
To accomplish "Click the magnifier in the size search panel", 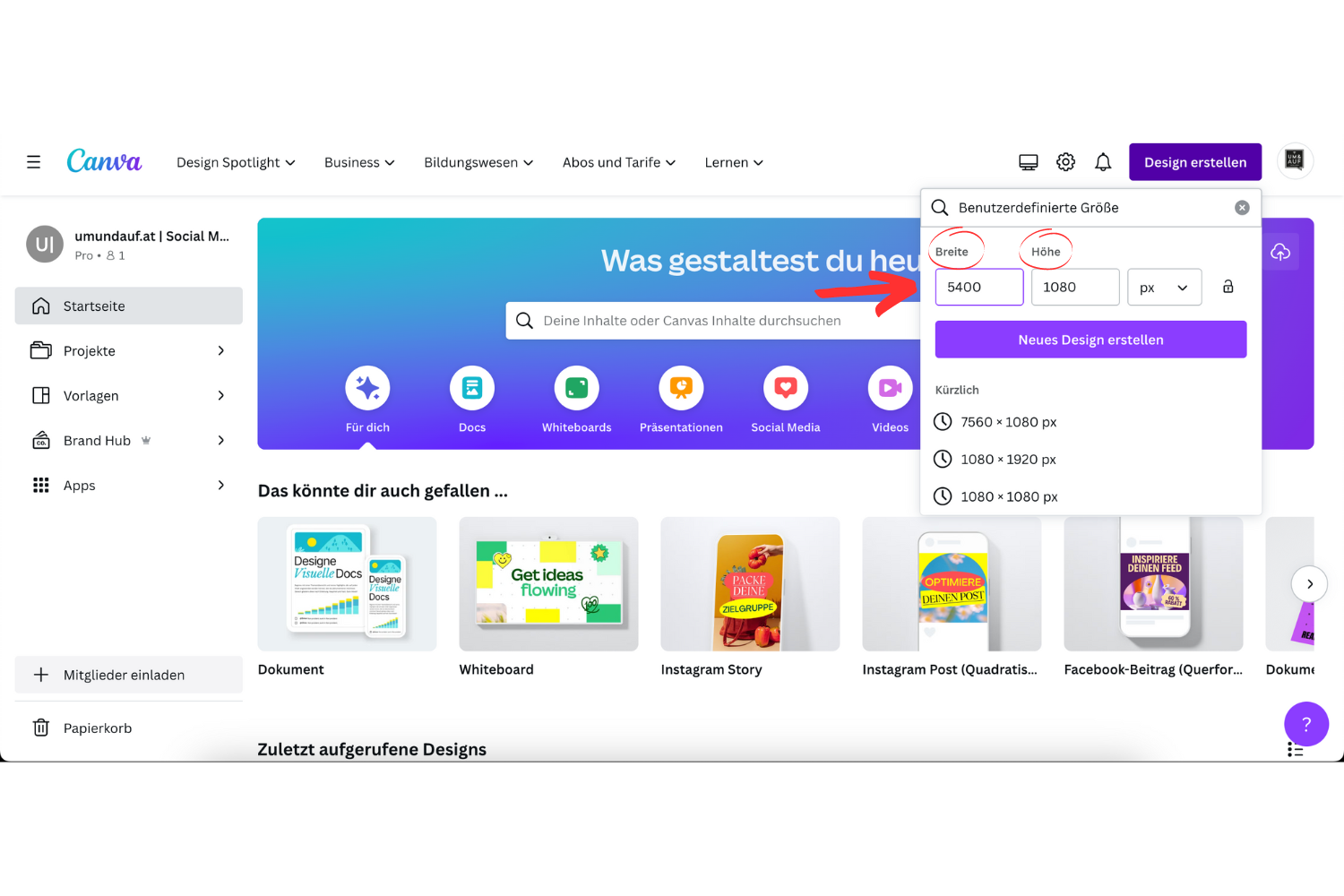I will point(940,208).
